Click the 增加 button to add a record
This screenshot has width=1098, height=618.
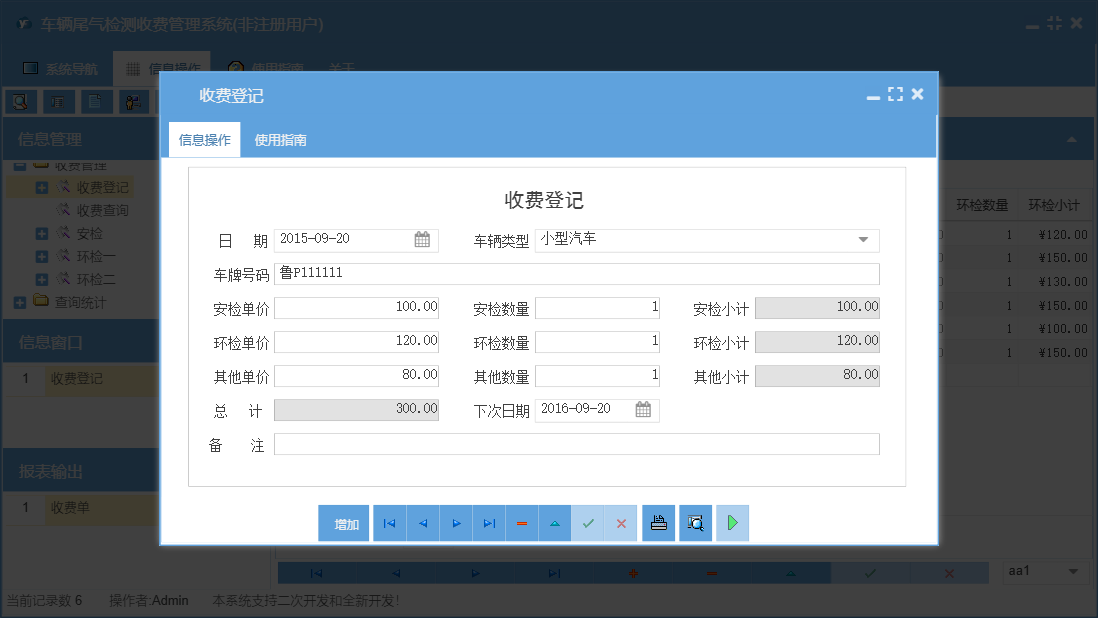coord(343,523)
